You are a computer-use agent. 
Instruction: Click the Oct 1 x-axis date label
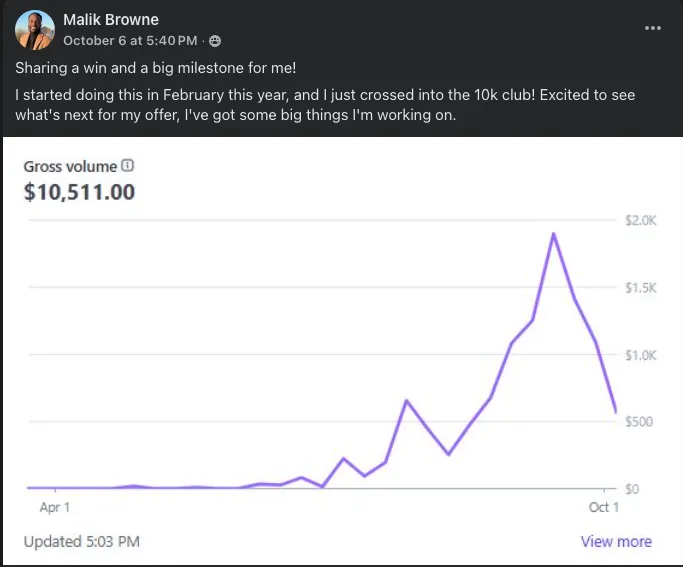(x=604, y=507)
